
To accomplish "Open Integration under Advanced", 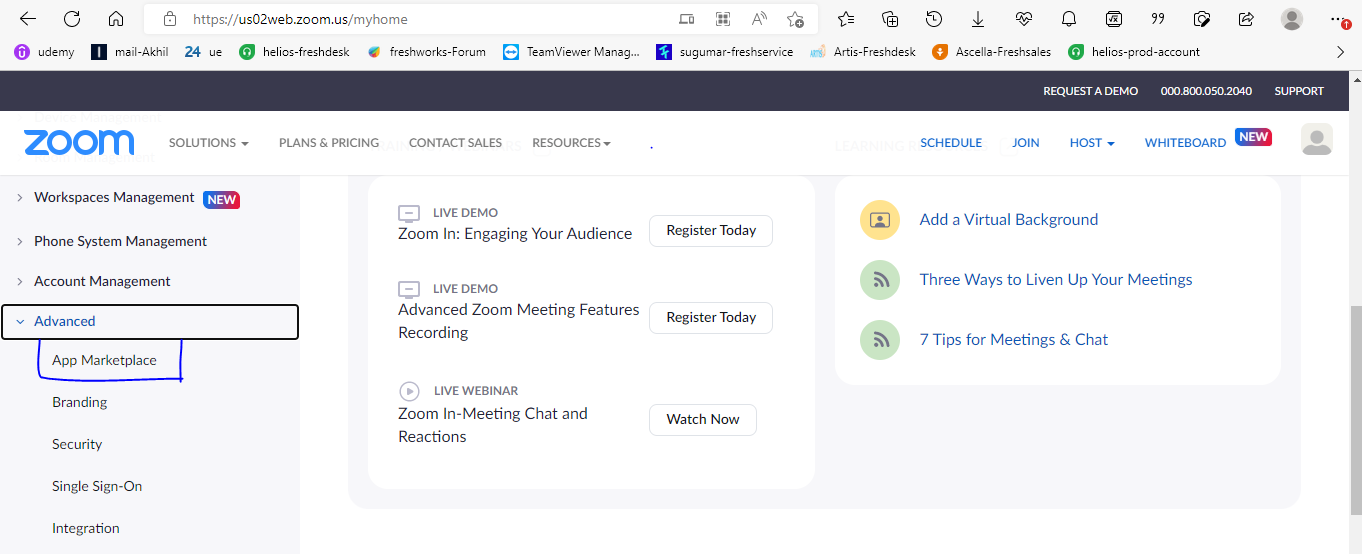I will pos(86,528).
